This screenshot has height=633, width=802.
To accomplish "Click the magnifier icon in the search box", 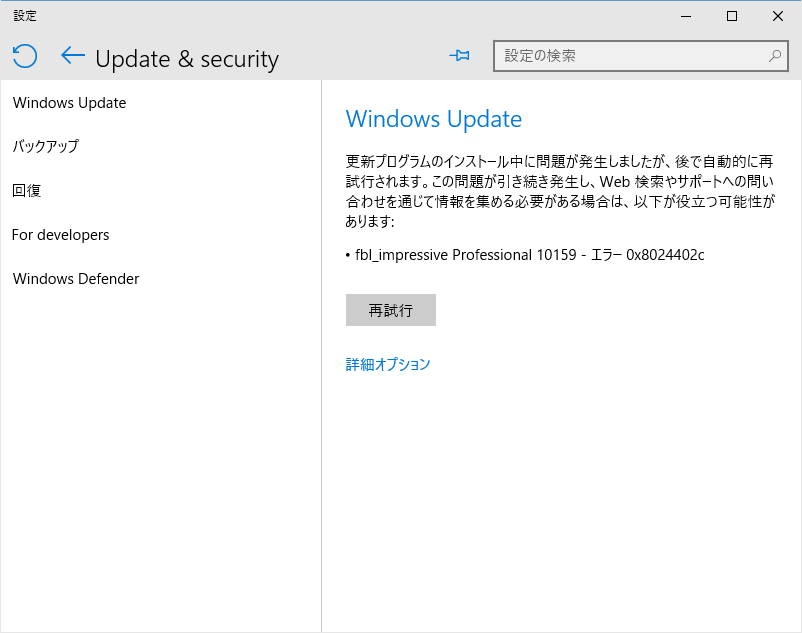I will (775, 56).
